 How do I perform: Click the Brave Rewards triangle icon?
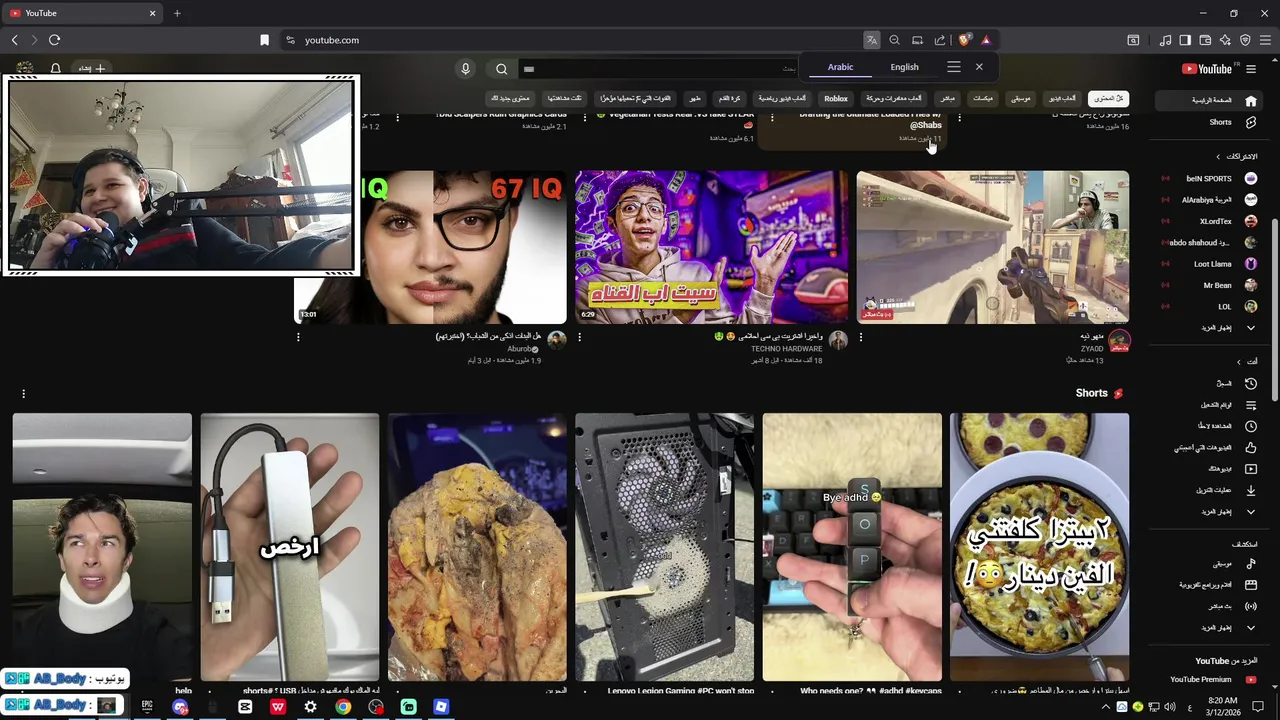986,40
